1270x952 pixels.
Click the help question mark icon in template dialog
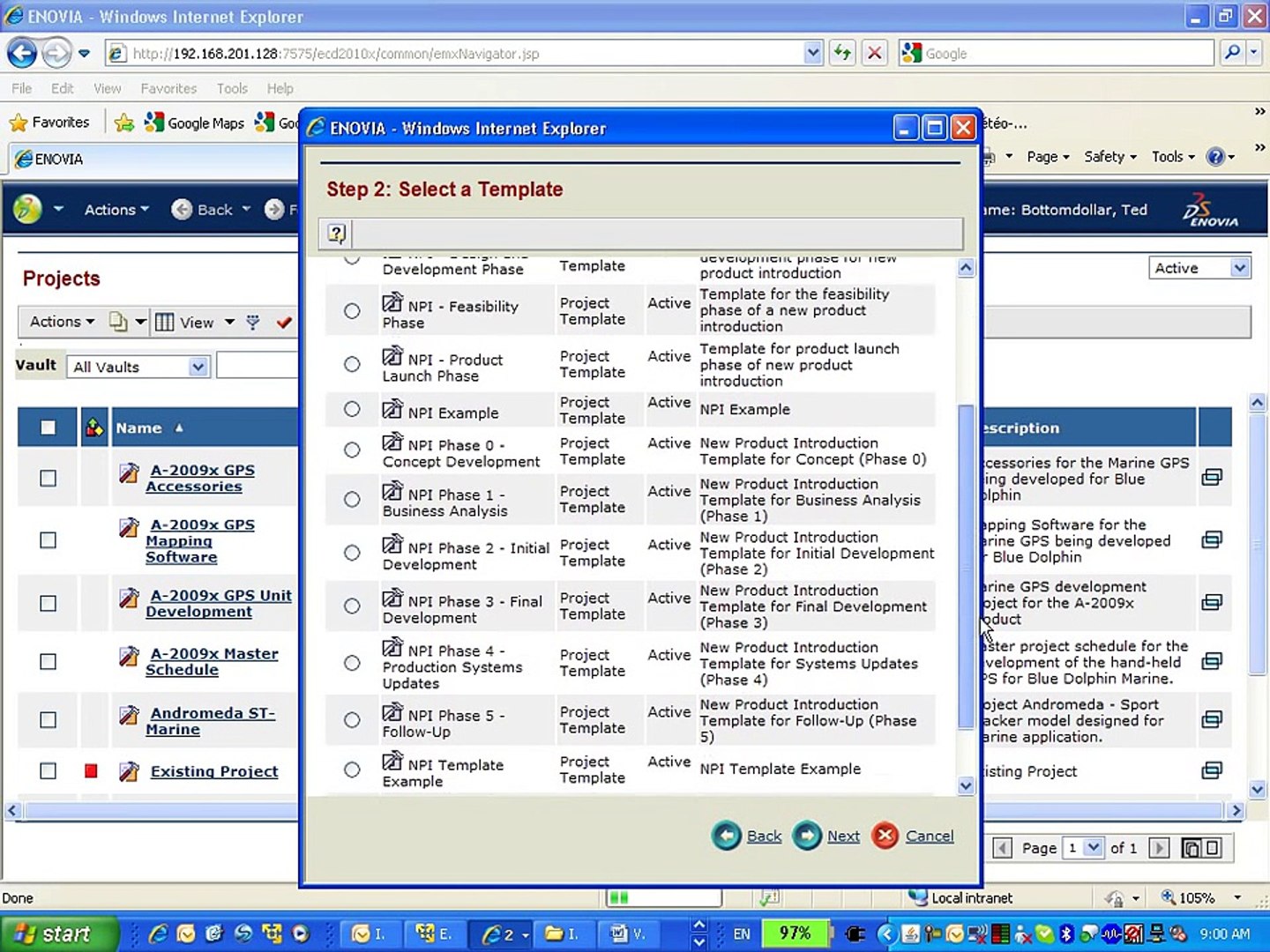(x=336, y=234)
